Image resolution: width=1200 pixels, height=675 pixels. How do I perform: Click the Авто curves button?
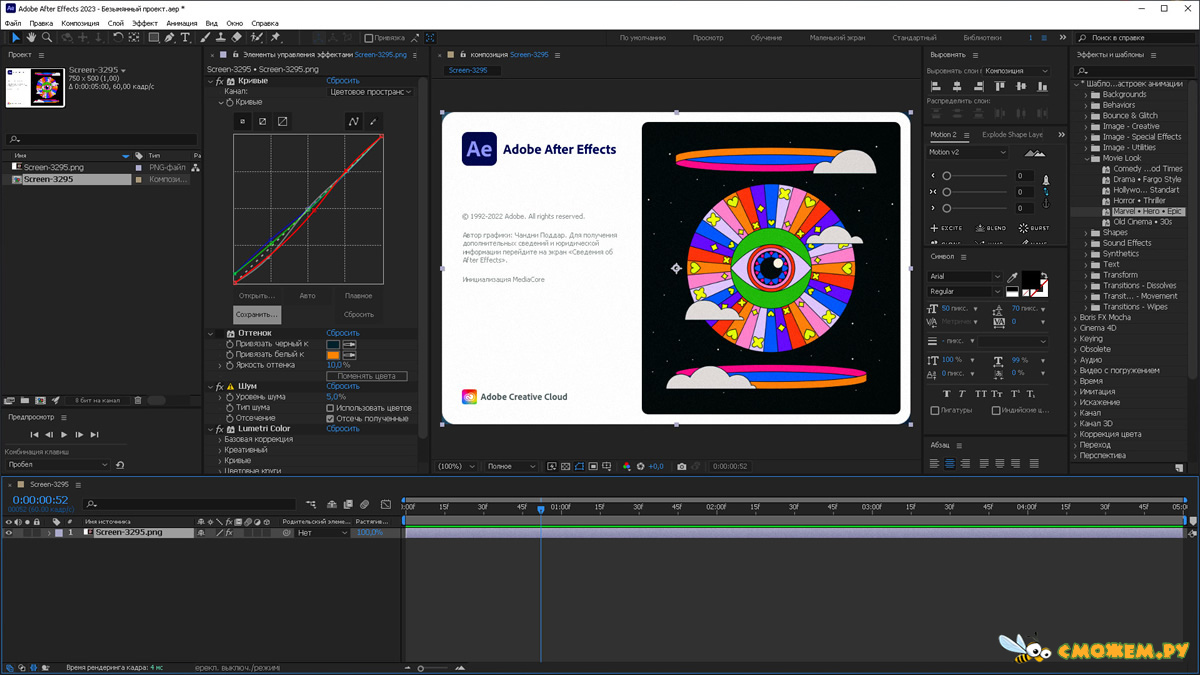coord(307,296)
